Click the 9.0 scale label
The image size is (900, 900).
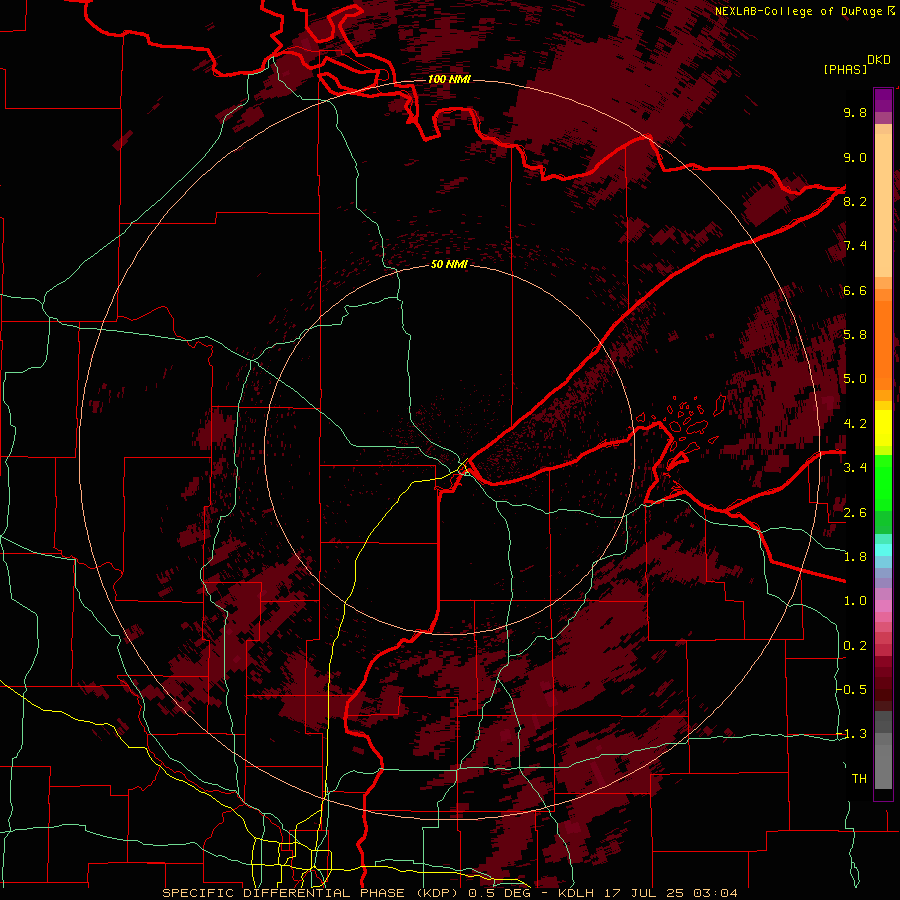[855, 157]
